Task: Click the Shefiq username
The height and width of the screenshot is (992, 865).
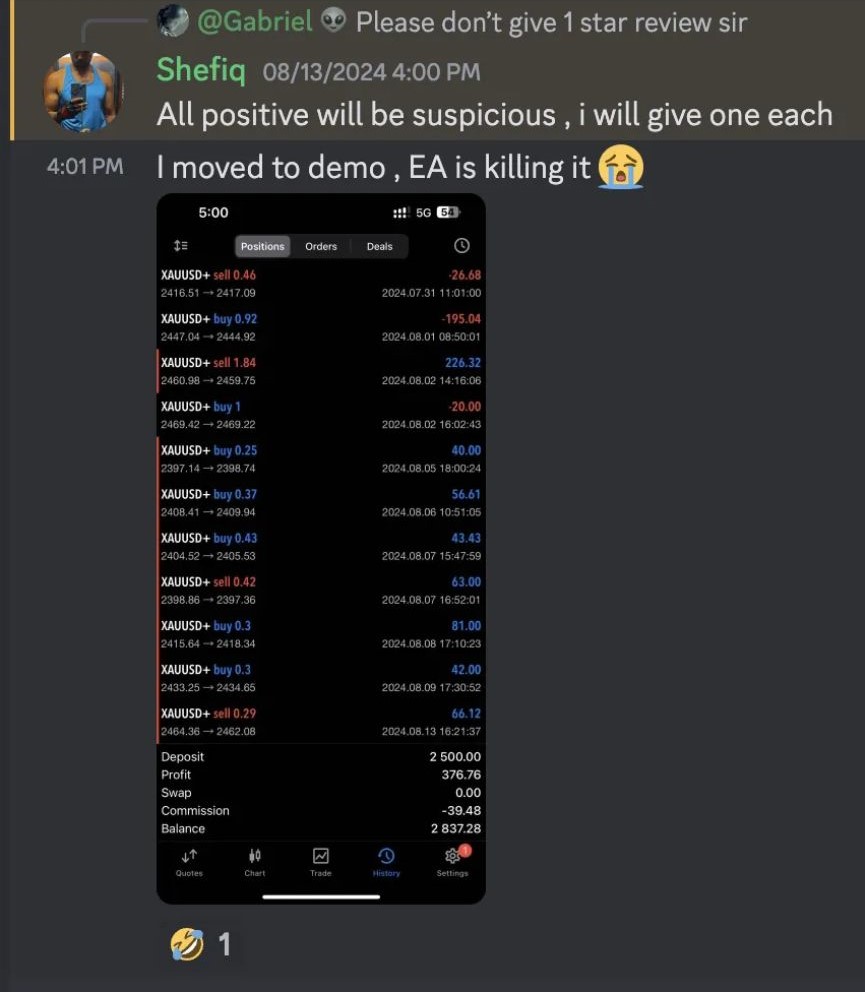Action: pos(201,70)
